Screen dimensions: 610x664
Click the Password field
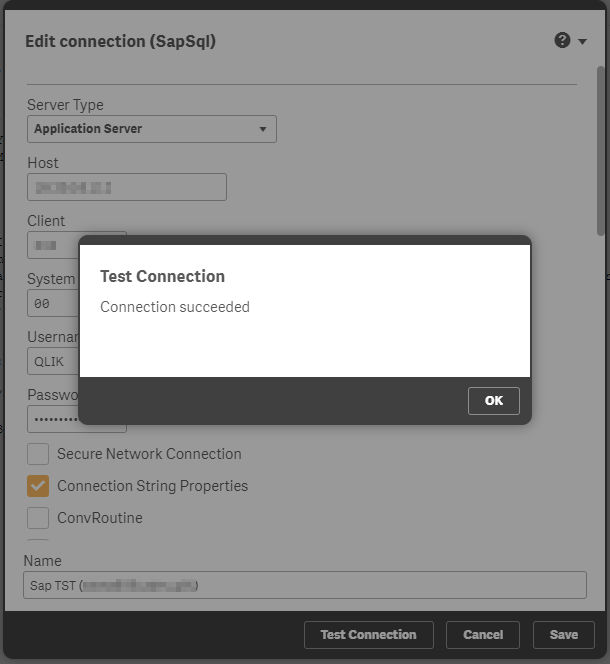coord(52,418)
